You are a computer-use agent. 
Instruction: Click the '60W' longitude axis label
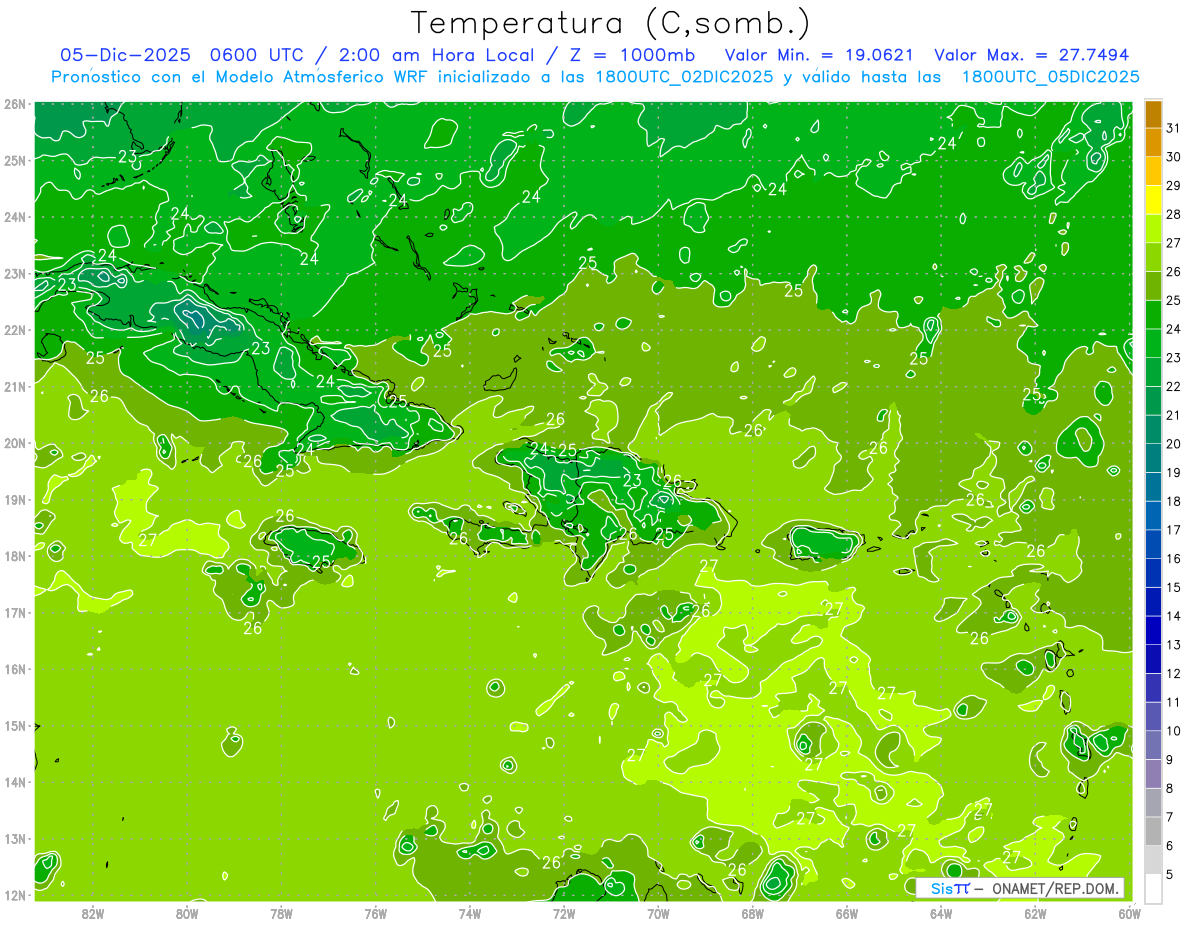point(1130,913)
